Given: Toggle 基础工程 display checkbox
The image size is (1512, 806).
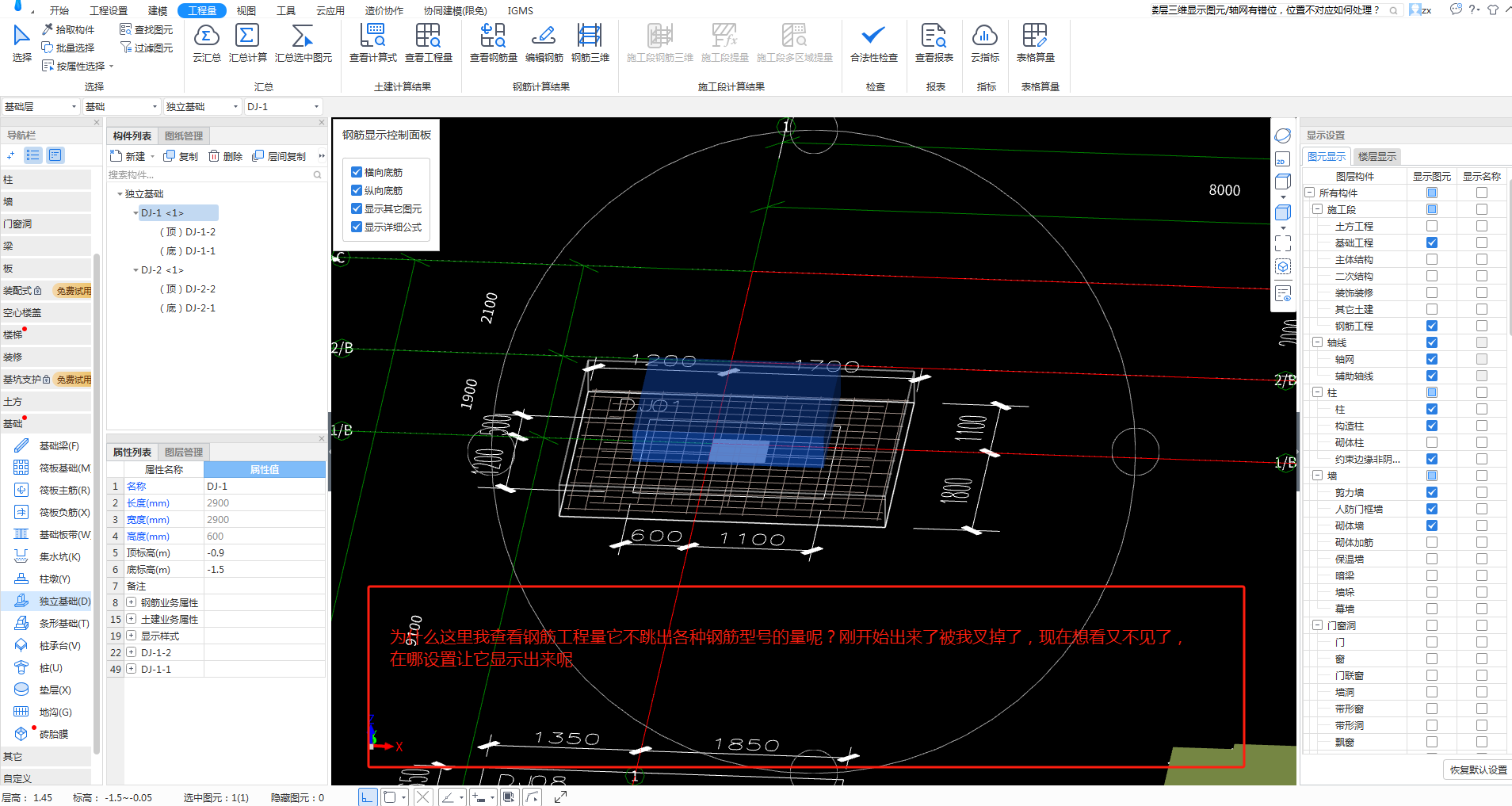Looking at the screenshot, I should pyautogui.click(x=1432, y=243).
